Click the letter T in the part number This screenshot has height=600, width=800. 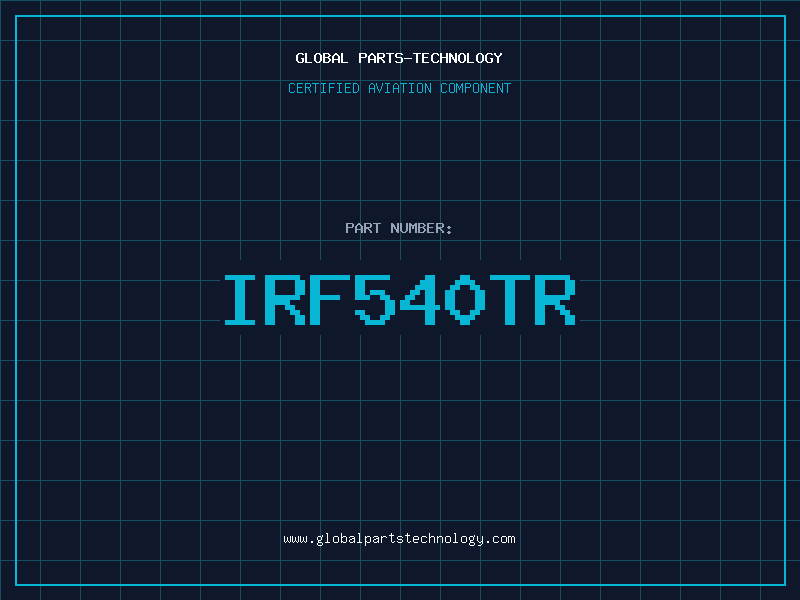tap(511, 300)
